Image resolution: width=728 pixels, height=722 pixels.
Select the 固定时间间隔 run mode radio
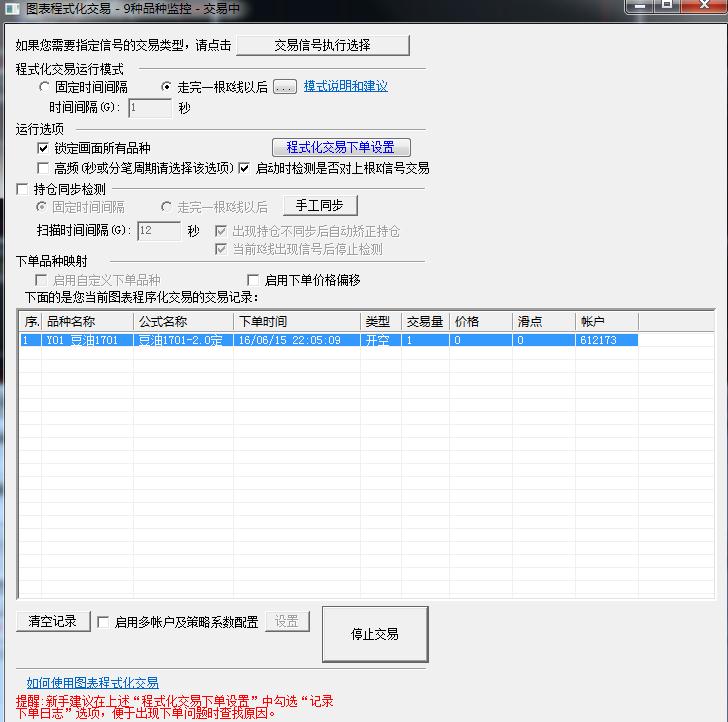pyautogui.click(x=44, y=87)
